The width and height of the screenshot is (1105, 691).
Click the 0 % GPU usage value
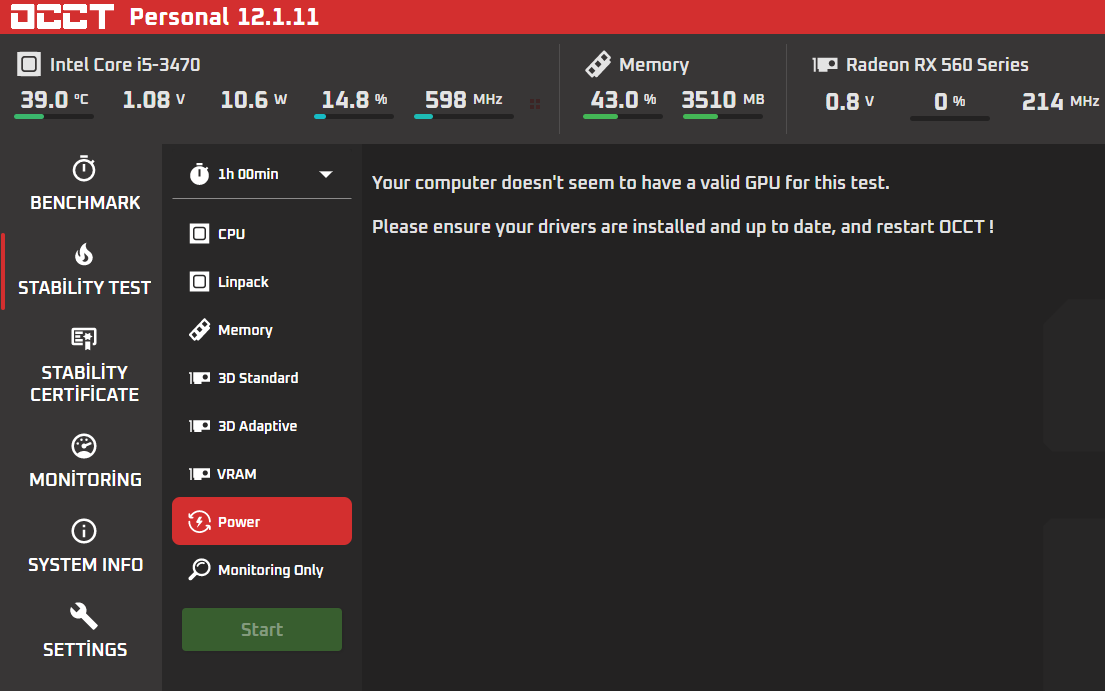tap(949, 101)
